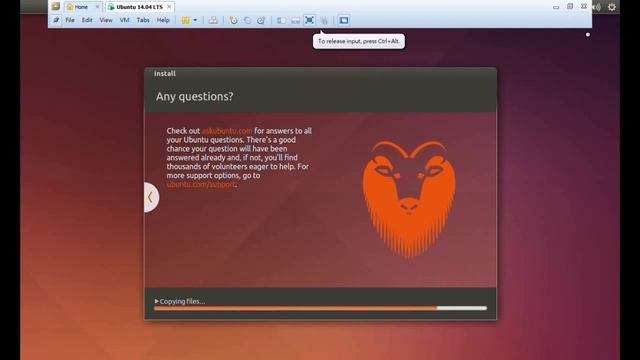Viewport: 640px width, 360px height.
Task: Select the Ubuntu 14.04 LTS tab
Action: pos(139,7)
